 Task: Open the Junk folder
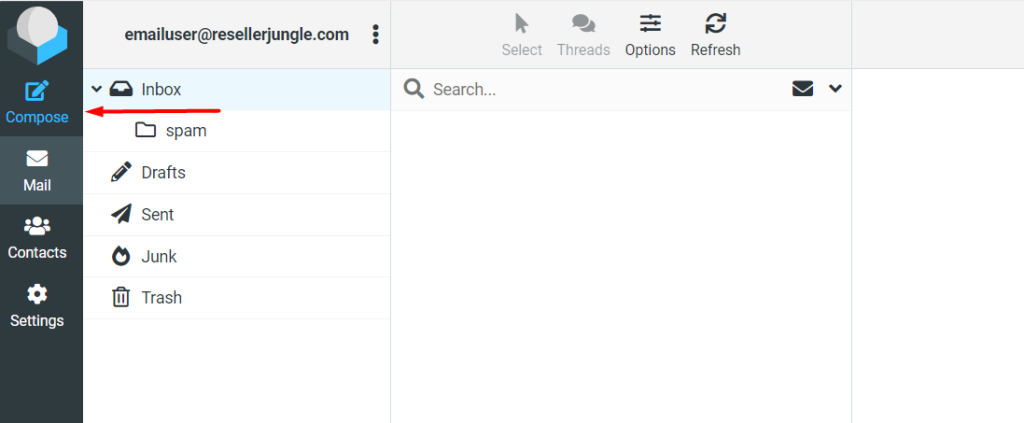tap(159, 256)
